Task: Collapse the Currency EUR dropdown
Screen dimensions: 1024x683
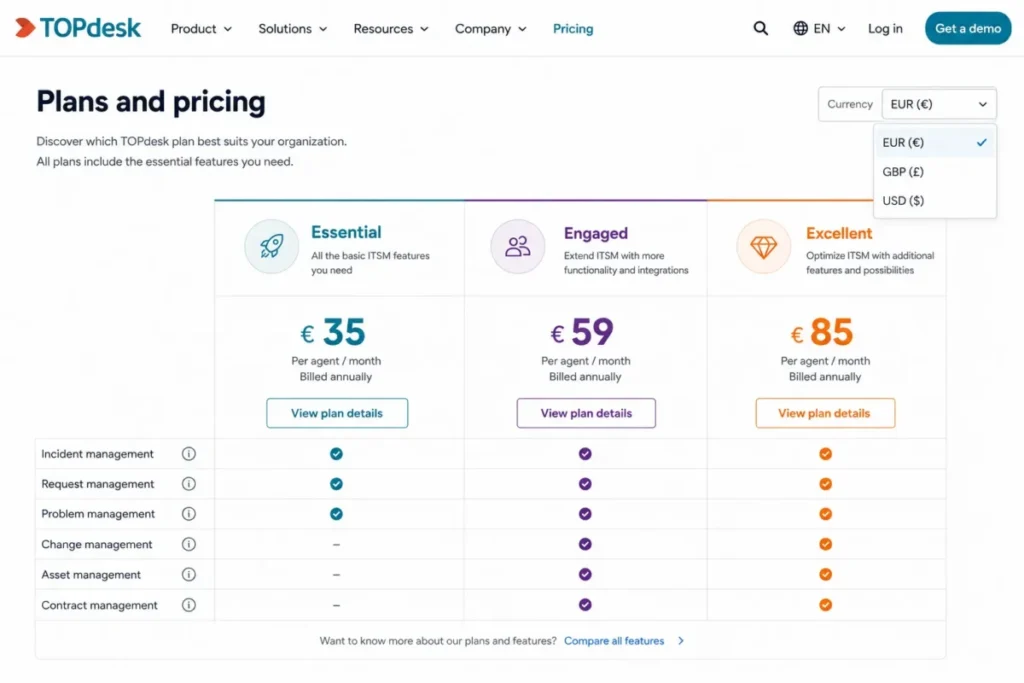Action: [938, 104]
